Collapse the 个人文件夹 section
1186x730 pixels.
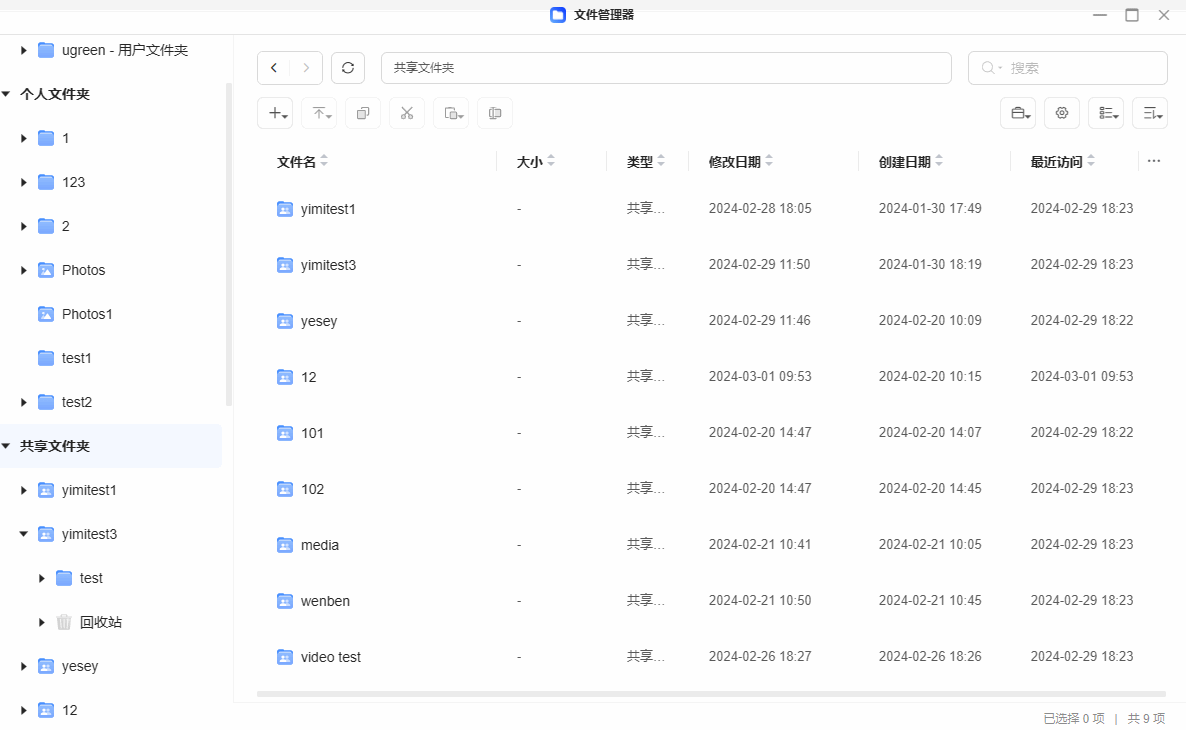[6, 94]
